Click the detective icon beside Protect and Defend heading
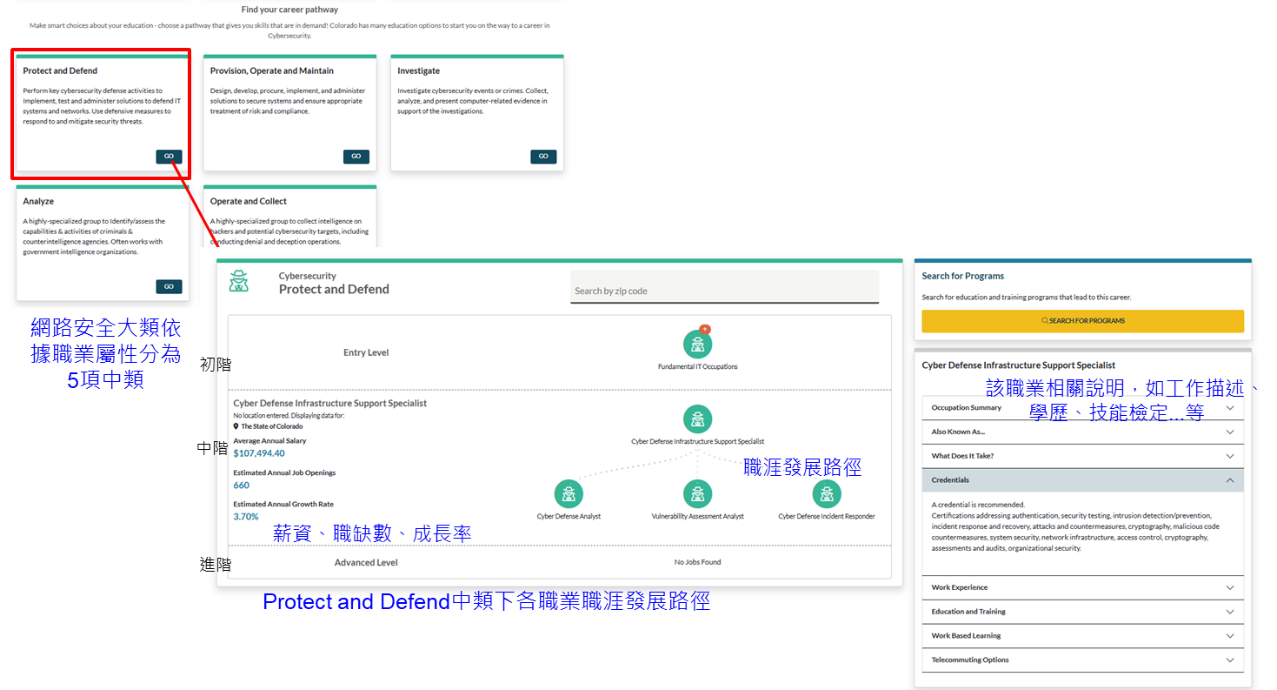The height and width of the screenshot is (690, 1277). tap(238, 279)
